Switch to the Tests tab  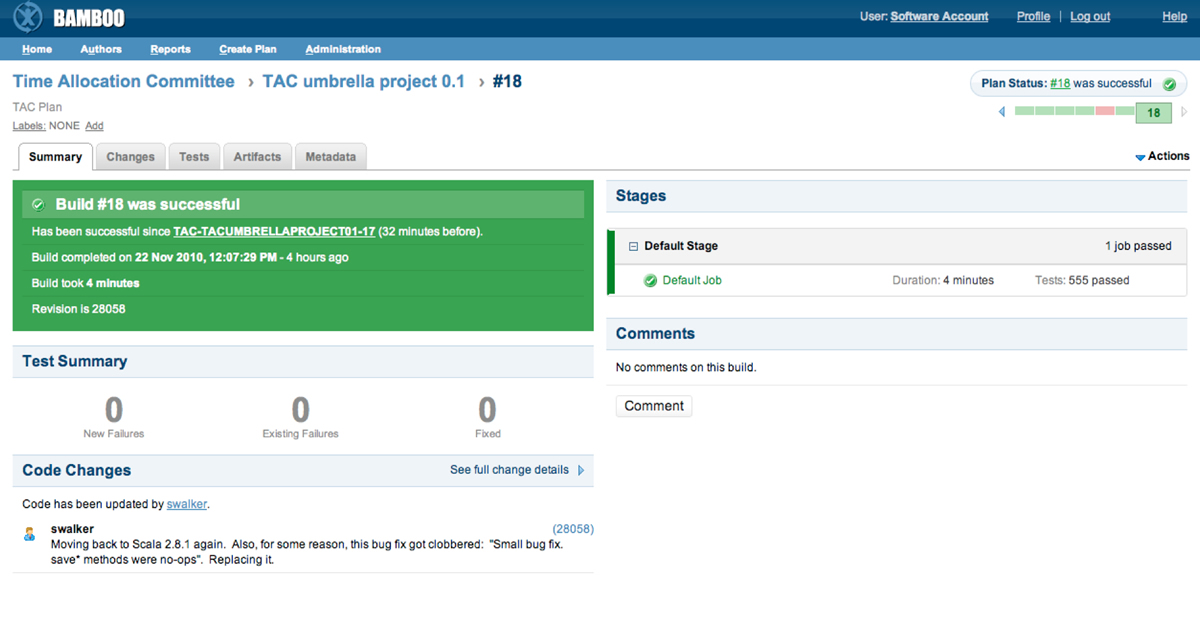pos(194,157)
